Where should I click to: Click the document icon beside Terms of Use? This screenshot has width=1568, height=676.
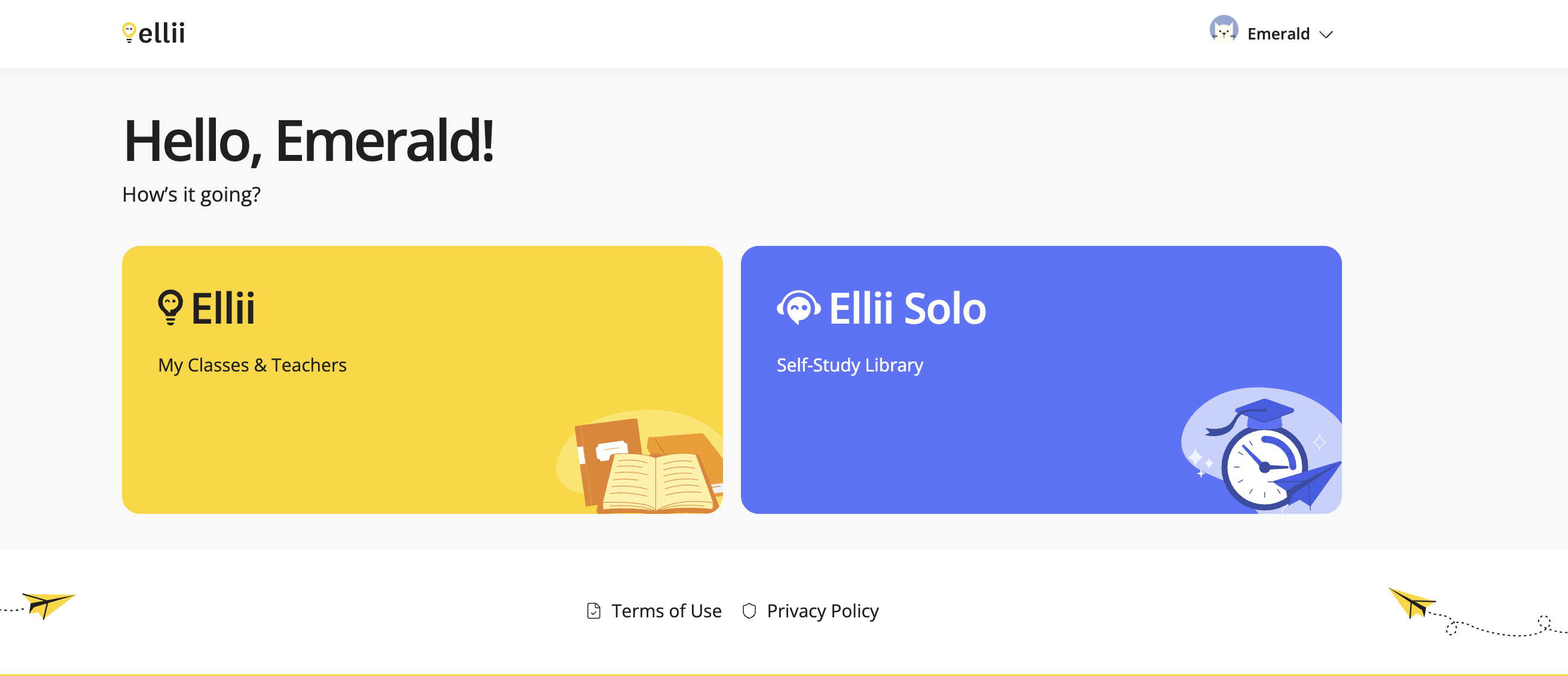(x=593, y=611)
